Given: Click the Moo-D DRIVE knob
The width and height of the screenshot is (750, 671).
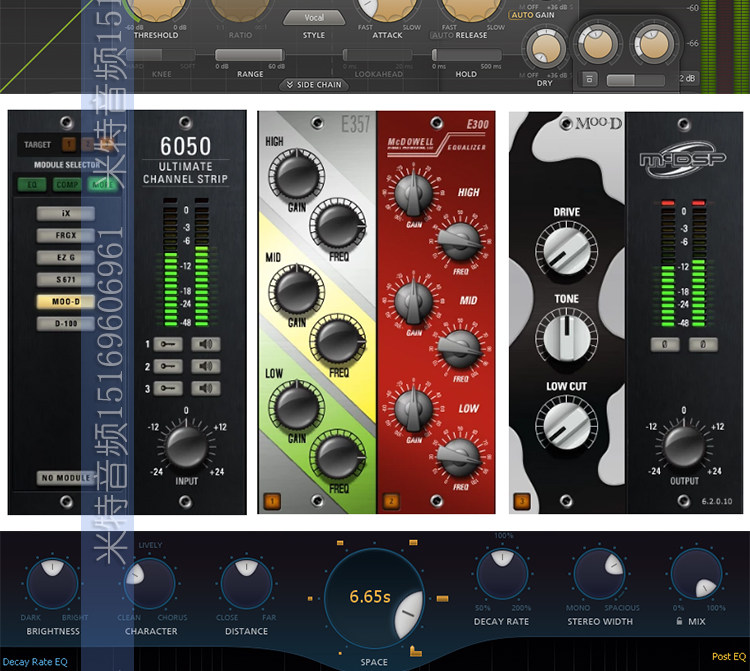Looking at the screenshot, I should 566,252.
